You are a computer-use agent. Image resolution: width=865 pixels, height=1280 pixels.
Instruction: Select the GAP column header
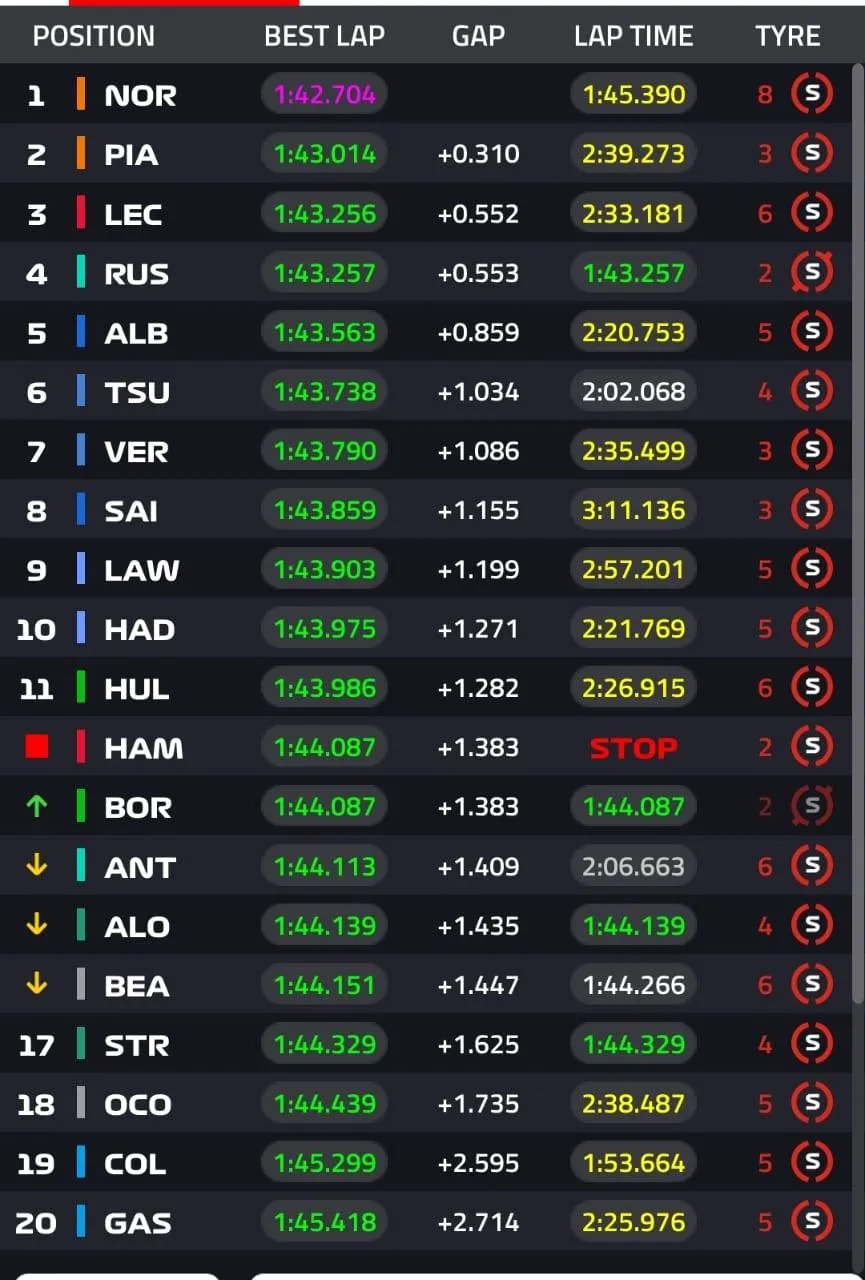tap(478, 37)
